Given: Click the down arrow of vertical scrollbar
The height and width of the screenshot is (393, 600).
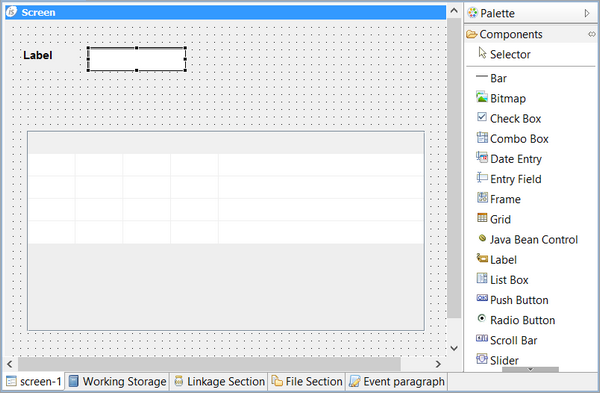Looking at the screenshot, I should [454, 348].
